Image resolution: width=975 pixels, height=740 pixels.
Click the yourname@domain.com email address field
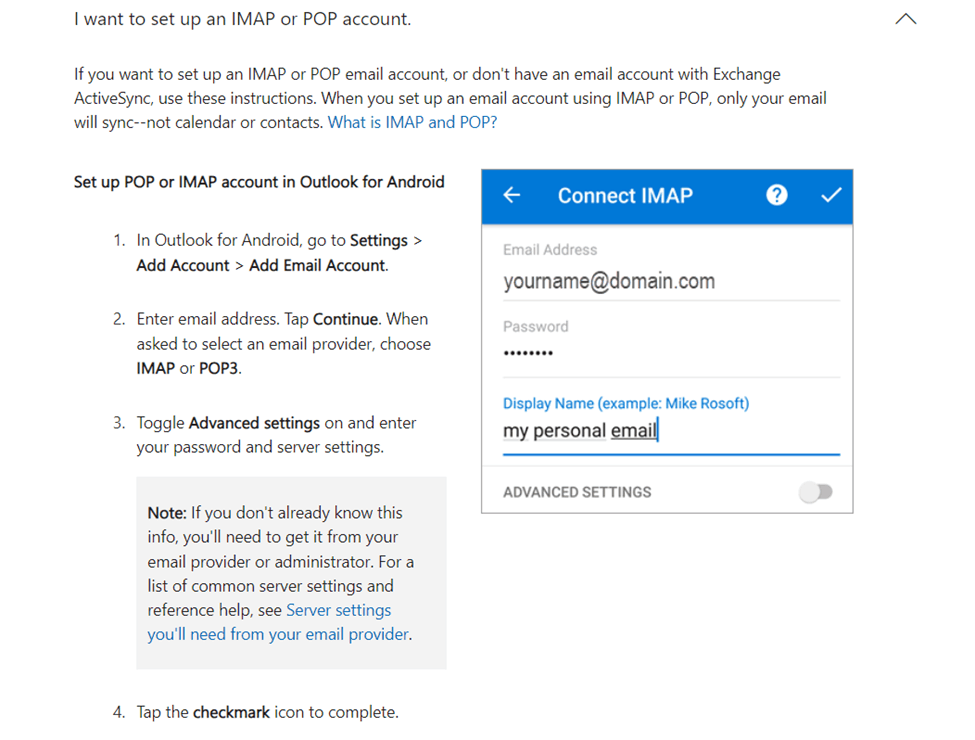click(x=609, y=281)
